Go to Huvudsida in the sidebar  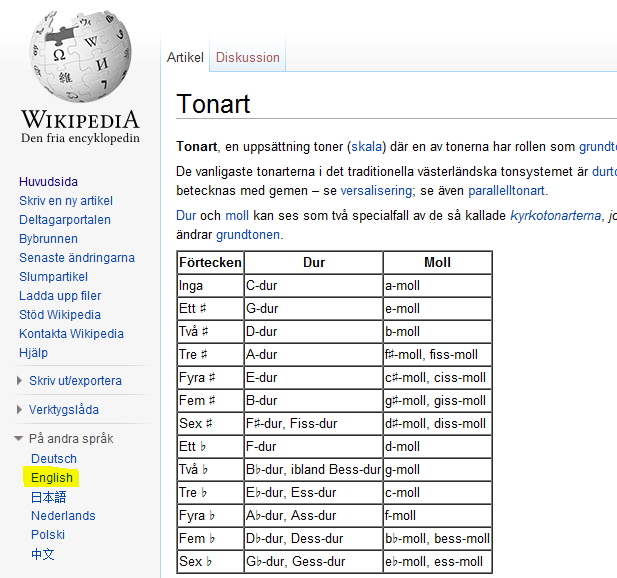coord(48,182)
